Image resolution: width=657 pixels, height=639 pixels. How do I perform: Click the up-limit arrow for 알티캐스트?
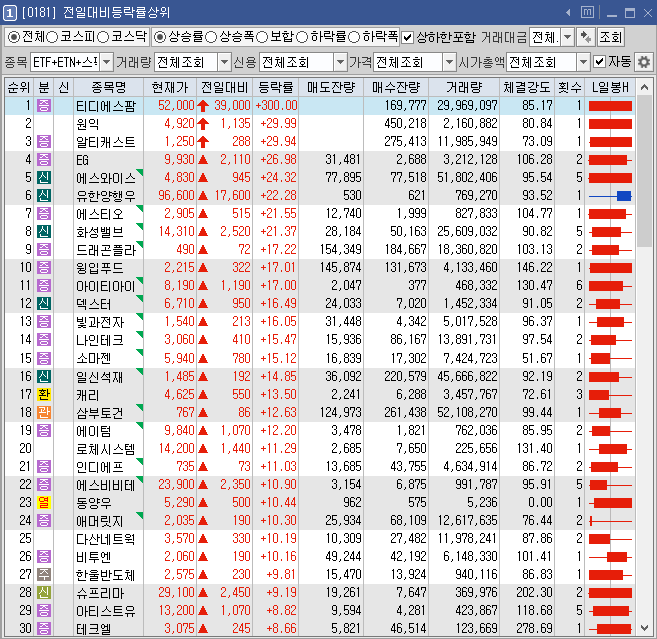[x=203, y=142]
